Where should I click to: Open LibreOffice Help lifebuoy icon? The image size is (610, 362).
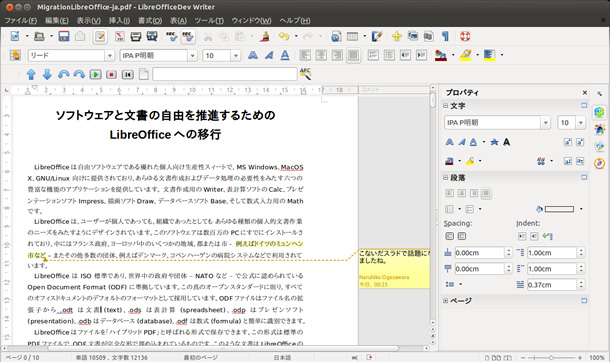pos(465,36)
